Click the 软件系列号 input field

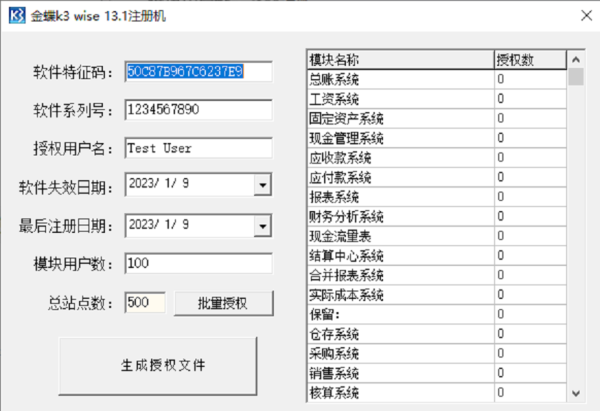pyautogui.click(x=199, y=110)
